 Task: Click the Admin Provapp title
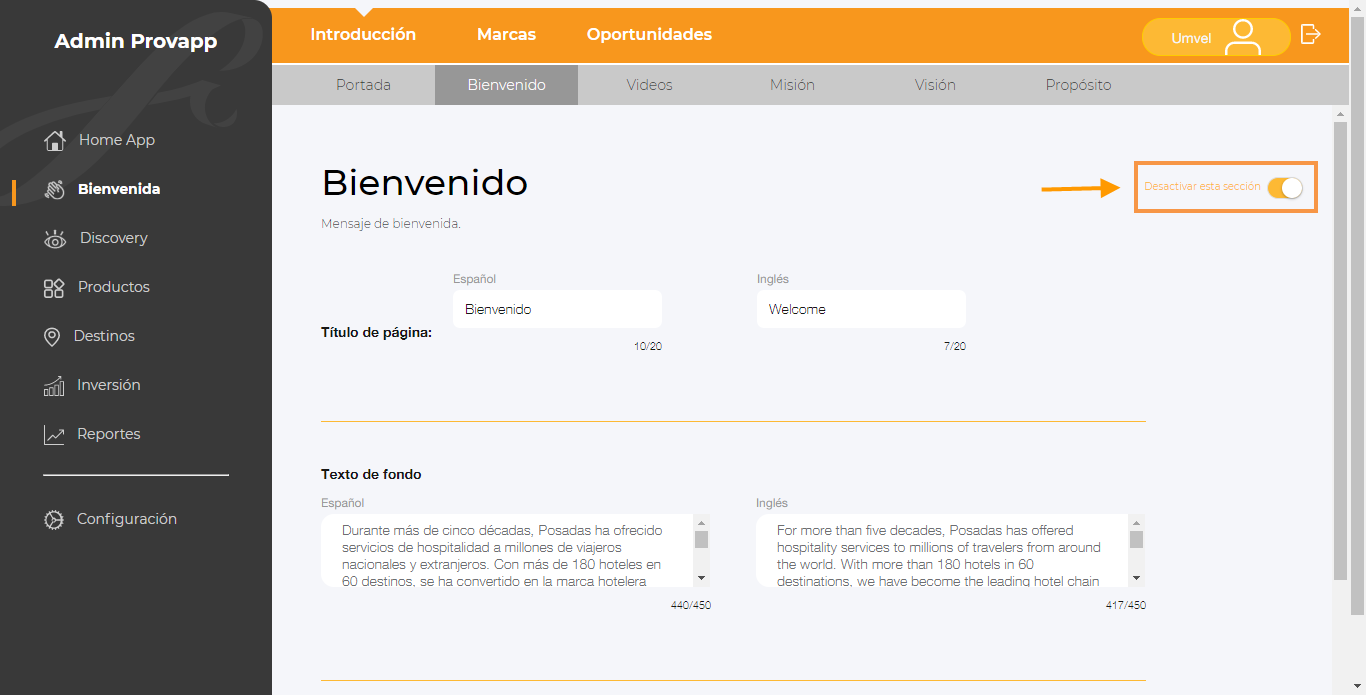[136, 41]
